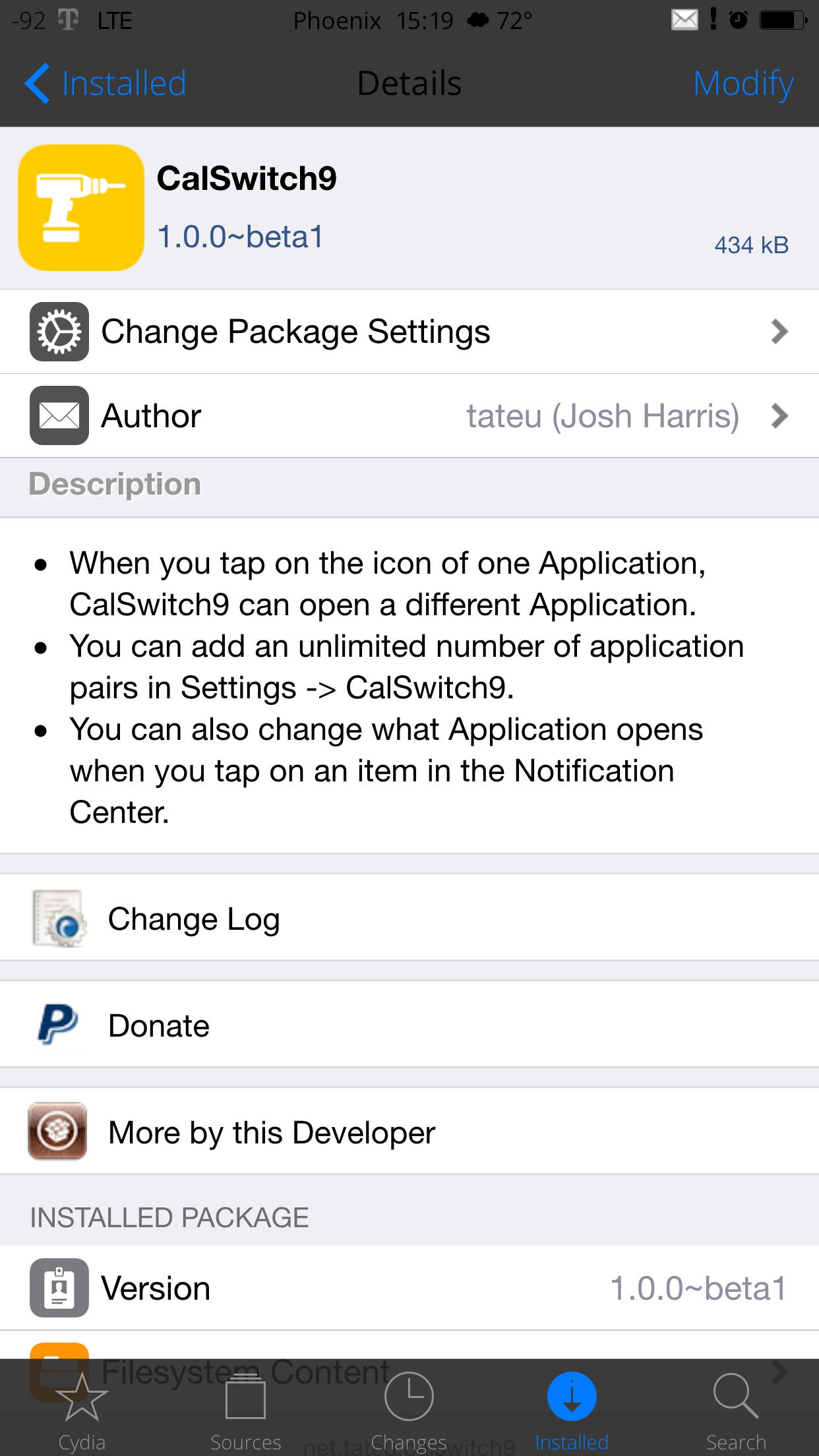
Task: Tap the mail icon in status bar
Action: click(684, 20)
